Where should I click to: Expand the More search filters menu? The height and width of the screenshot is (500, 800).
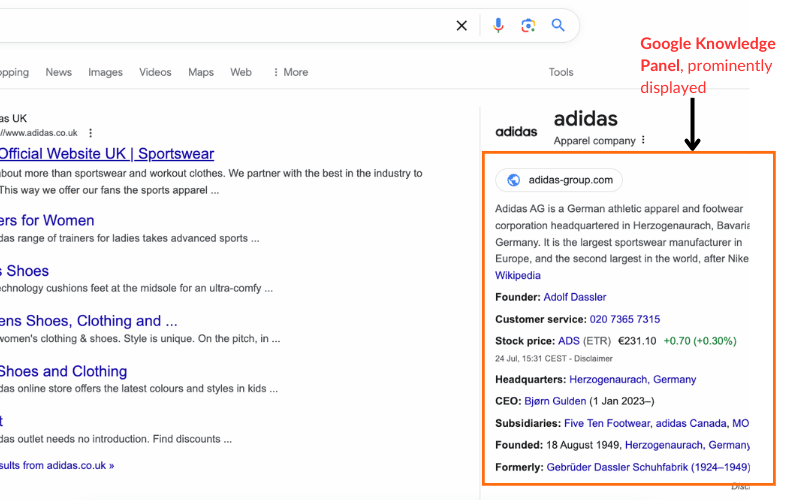(x=290, y=72)
